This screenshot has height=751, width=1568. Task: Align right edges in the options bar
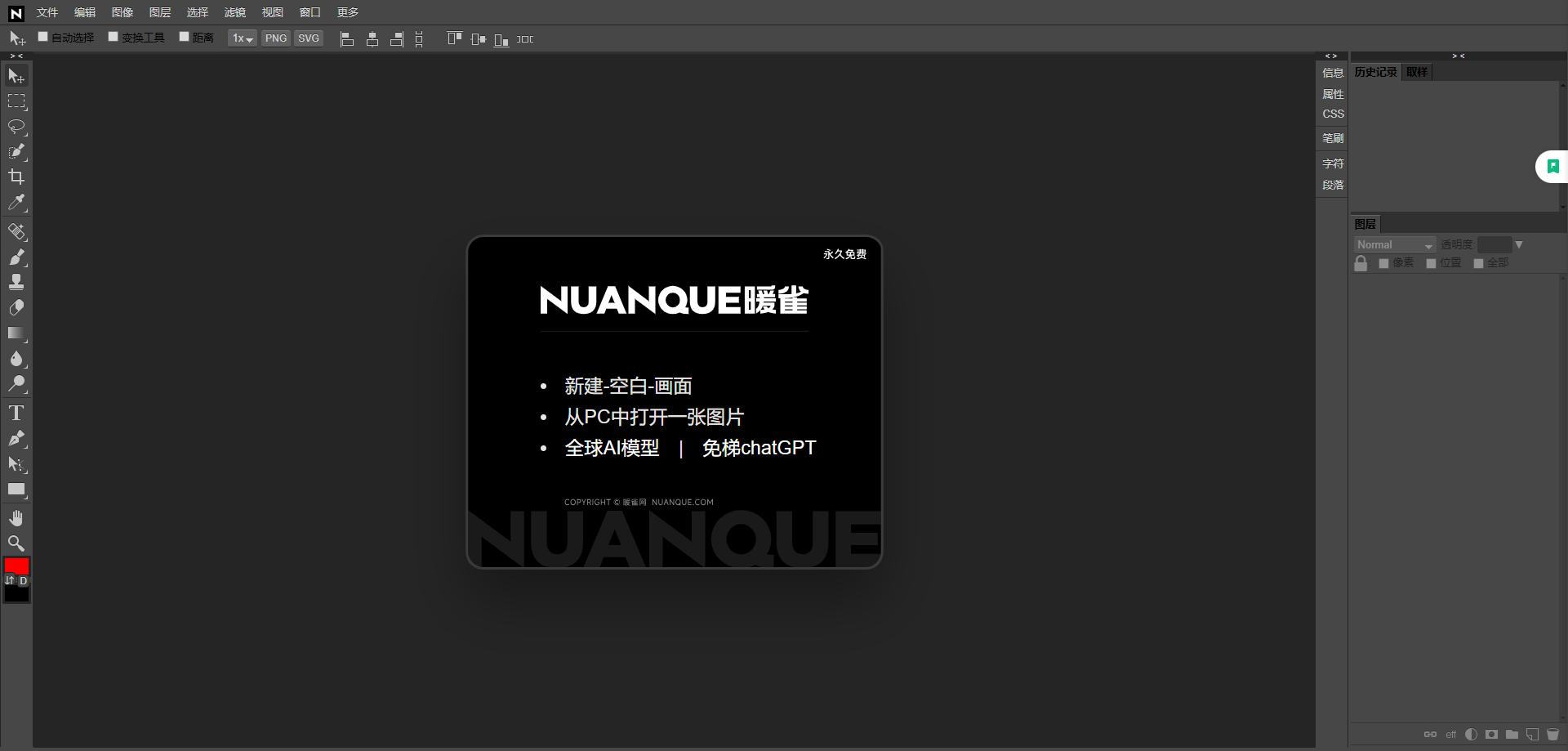click(x=397, y=39)
